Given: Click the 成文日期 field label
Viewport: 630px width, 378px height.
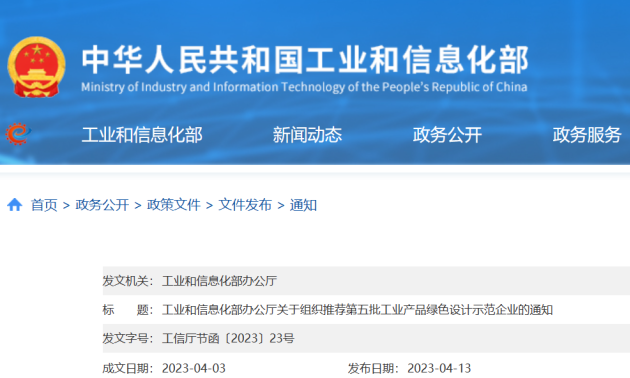Looking at the screenshot, I should tap(128, 368).
